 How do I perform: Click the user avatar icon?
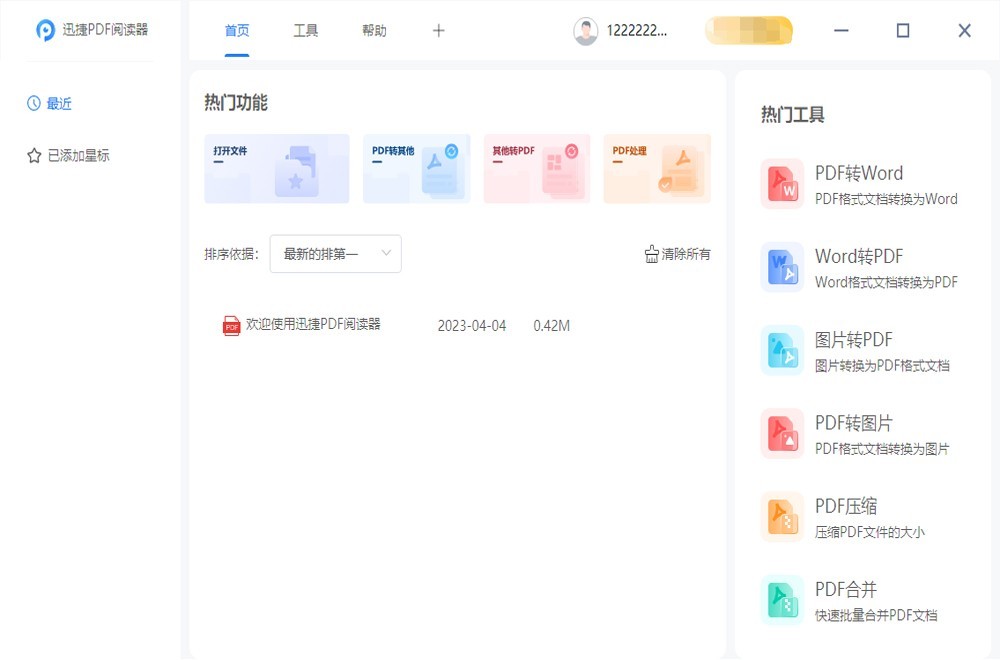point(585,31)
